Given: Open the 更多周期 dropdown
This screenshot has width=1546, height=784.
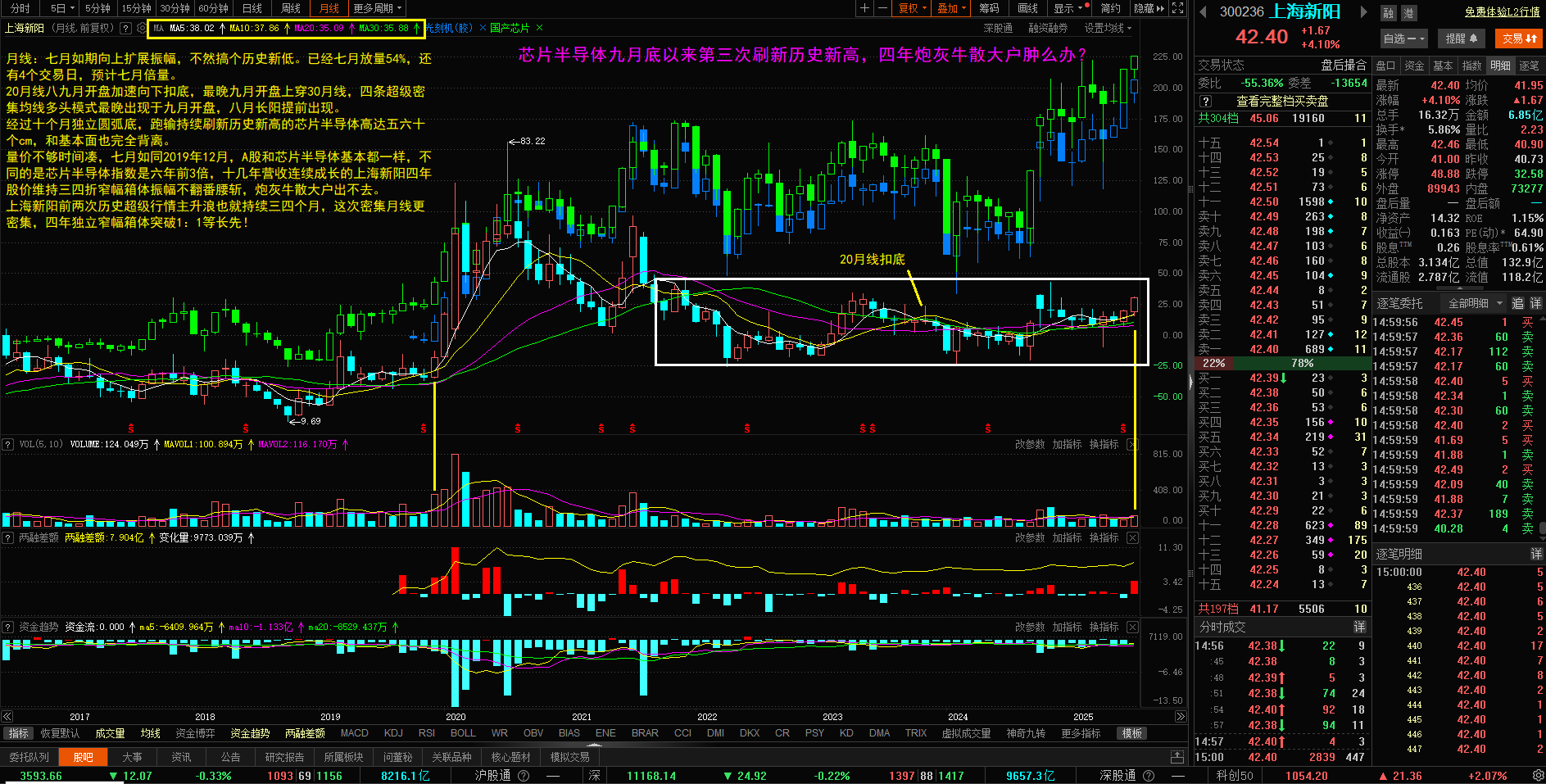Looking at the screenshot, I should tap(377, 8).
